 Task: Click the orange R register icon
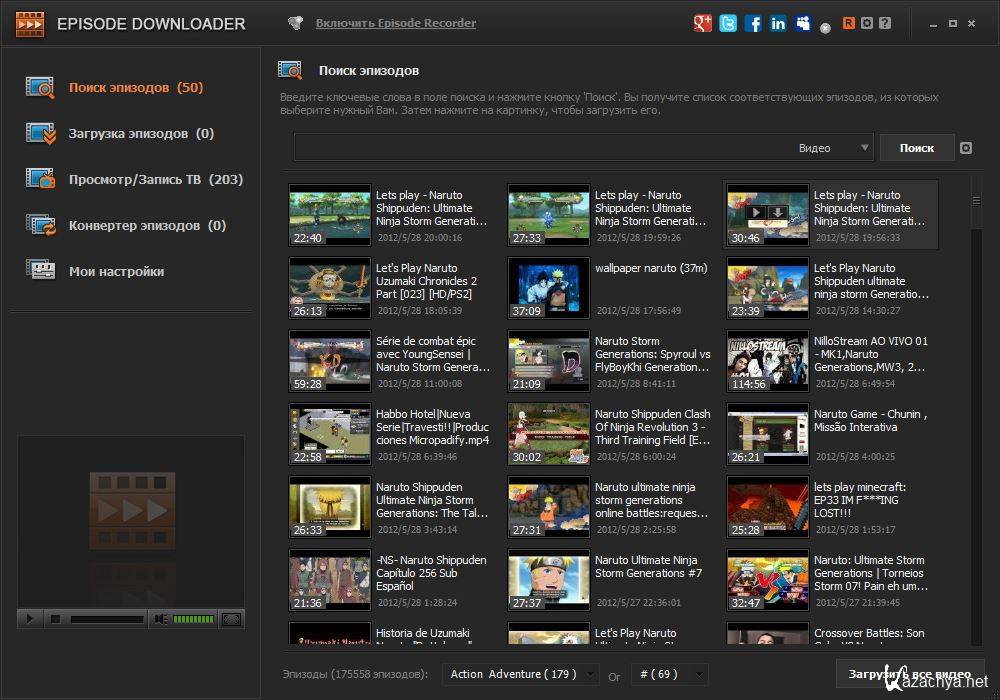point(849,23)
